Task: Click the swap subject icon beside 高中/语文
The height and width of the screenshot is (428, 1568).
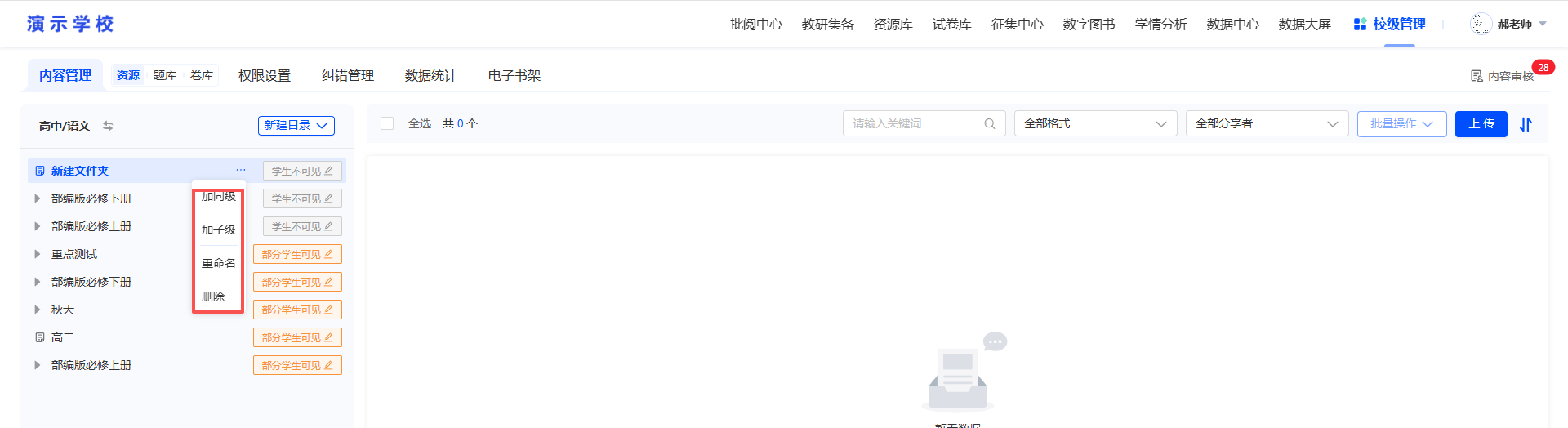Action: 108,126
